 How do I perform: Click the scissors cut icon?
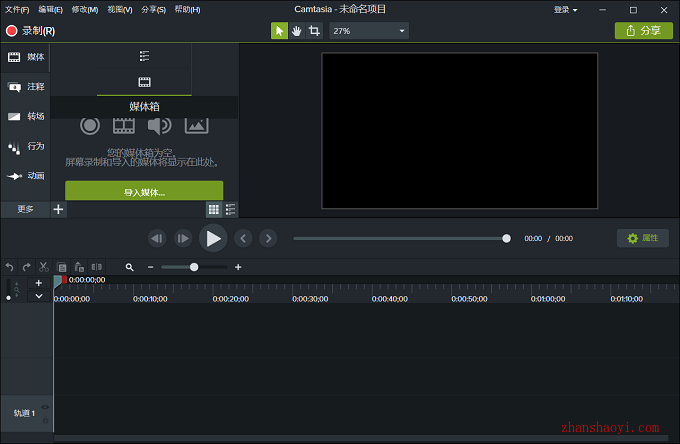click(x=44, y=267)
